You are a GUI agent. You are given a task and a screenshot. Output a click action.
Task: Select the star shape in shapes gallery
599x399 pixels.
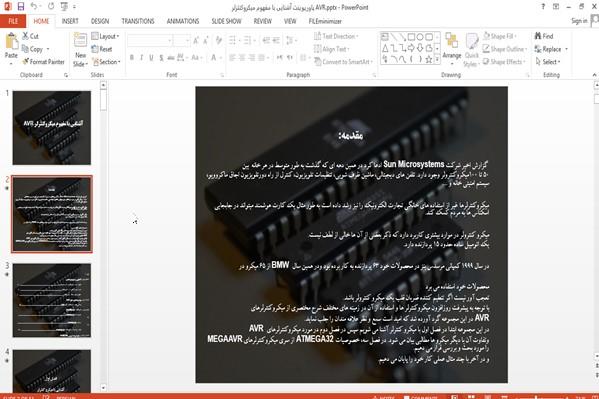(429, 59)
